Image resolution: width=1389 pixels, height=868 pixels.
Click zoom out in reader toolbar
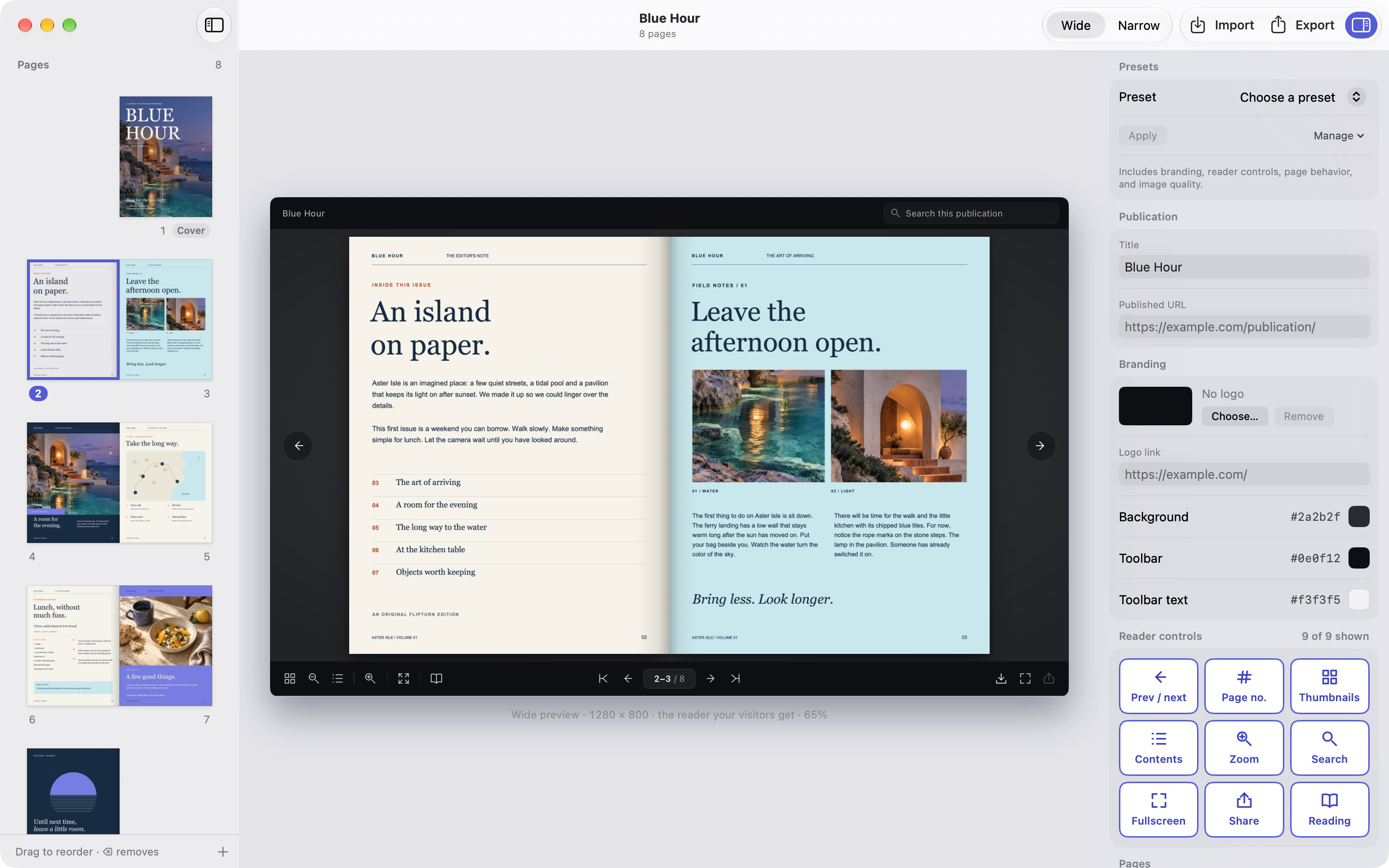(x=314, y=678)
